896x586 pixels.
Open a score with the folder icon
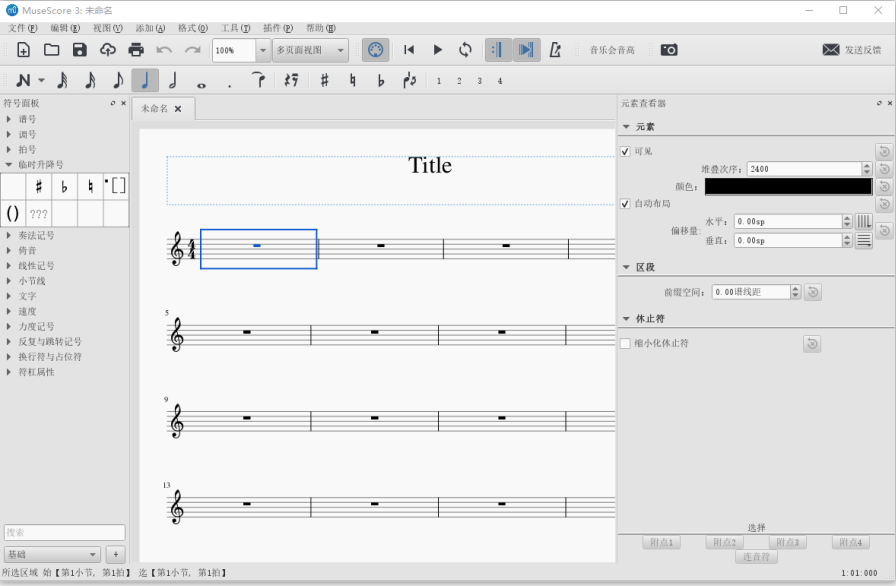coord(51,50)
